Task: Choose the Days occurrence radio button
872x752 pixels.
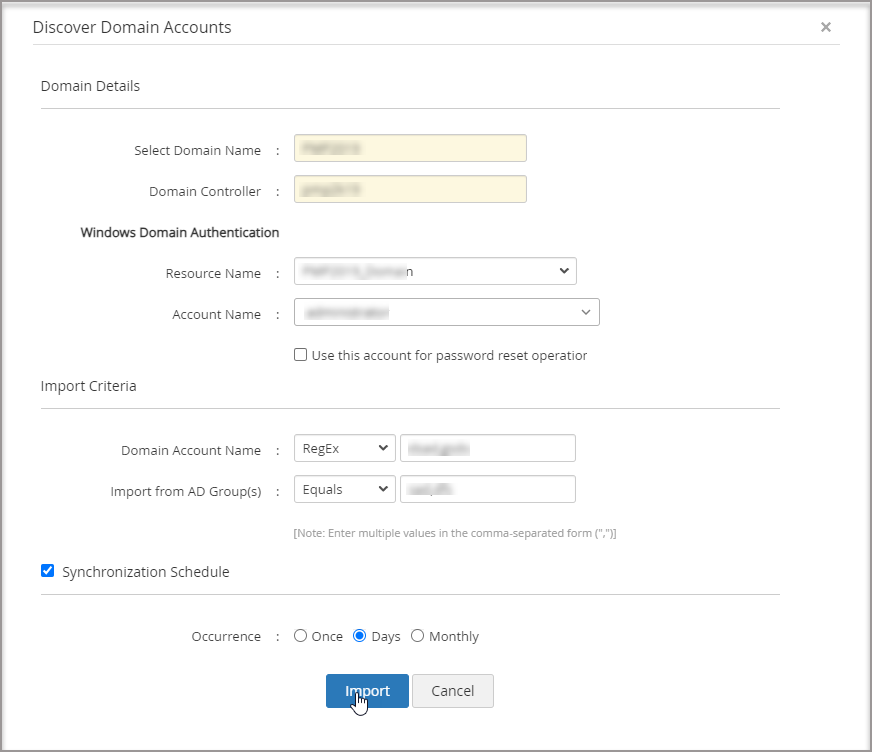Action: click(x=360, y=636)
